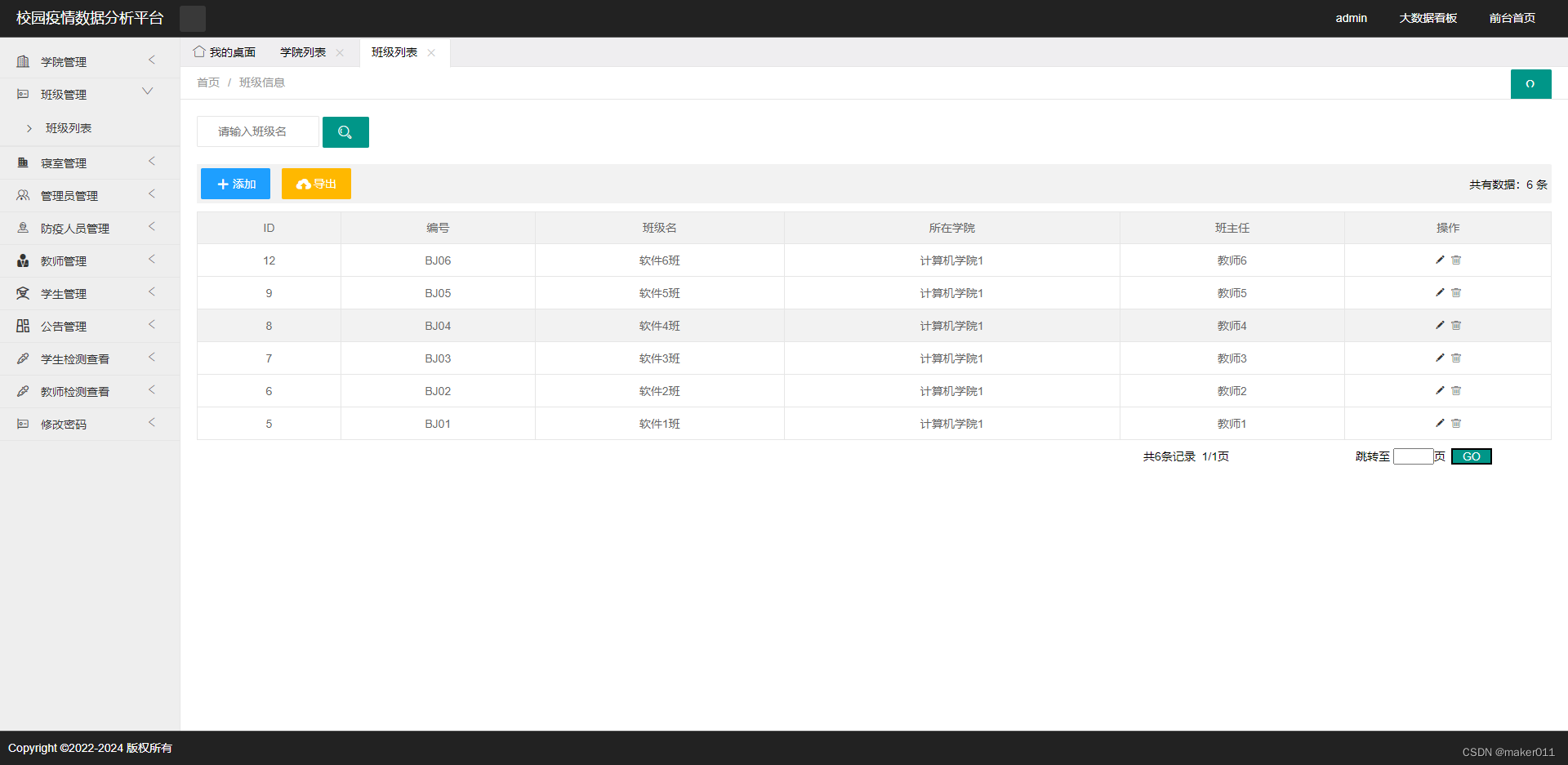Image resolution: width=1568 pixels, height=765 pixels.
Task: Expand the 教师管理 menu chevron
Action: (151, 260)
